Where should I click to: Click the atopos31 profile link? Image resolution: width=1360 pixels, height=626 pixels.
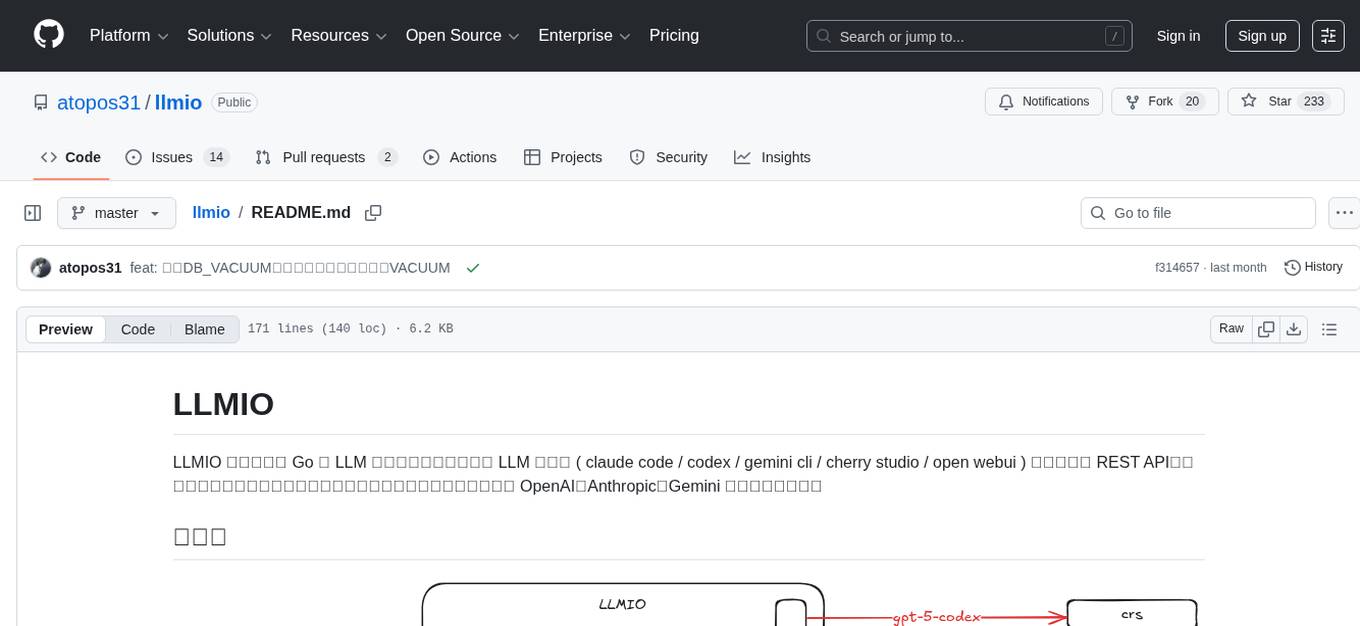pos(99,102)
